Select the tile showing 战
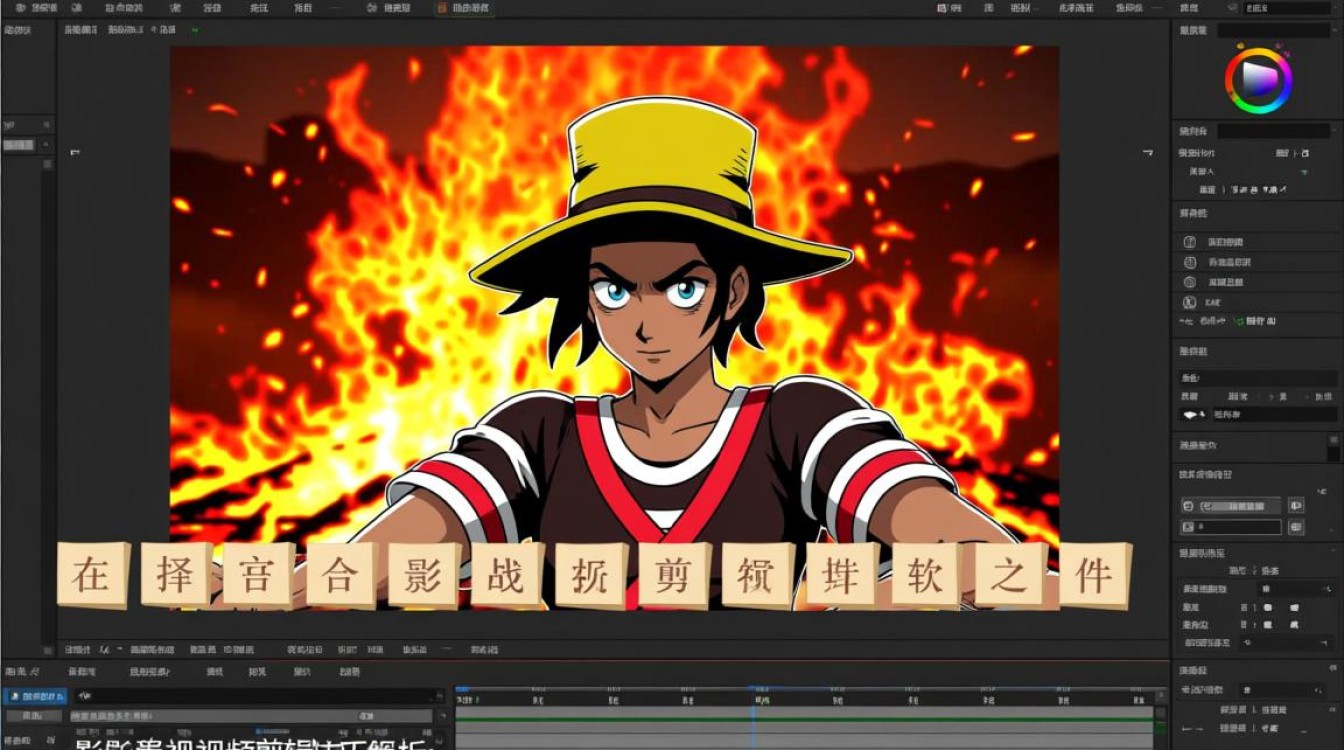Screen dimensions: 1344x750 [x=508, y=575]
